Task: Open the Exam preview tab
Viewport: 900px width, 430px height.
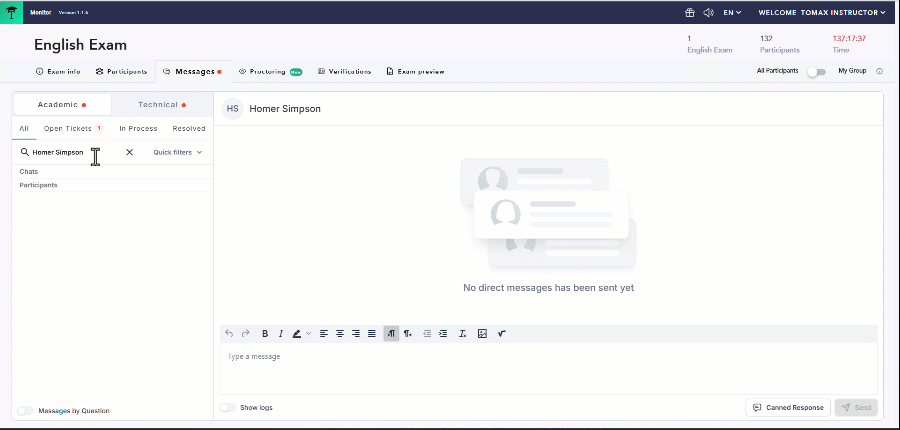Action: point(416,72)
